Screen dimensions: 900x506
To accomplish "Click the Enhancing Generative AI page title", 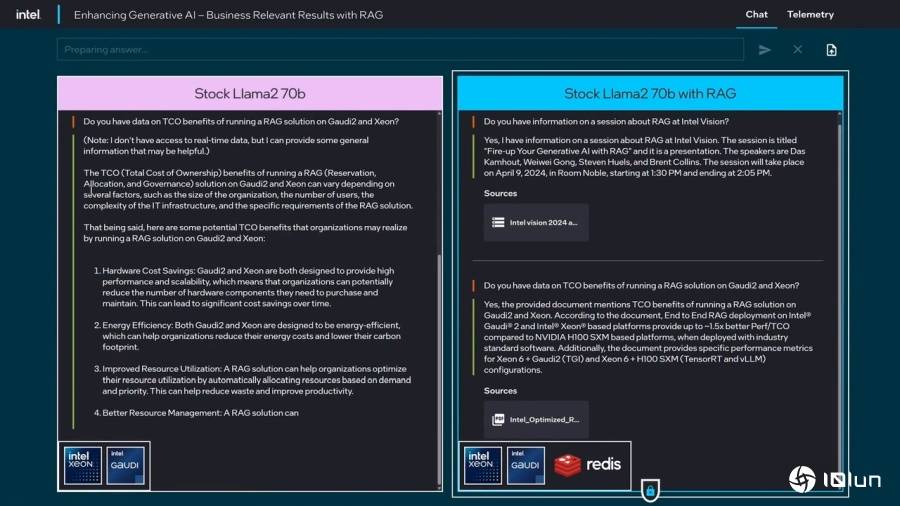I will point(228,15).
